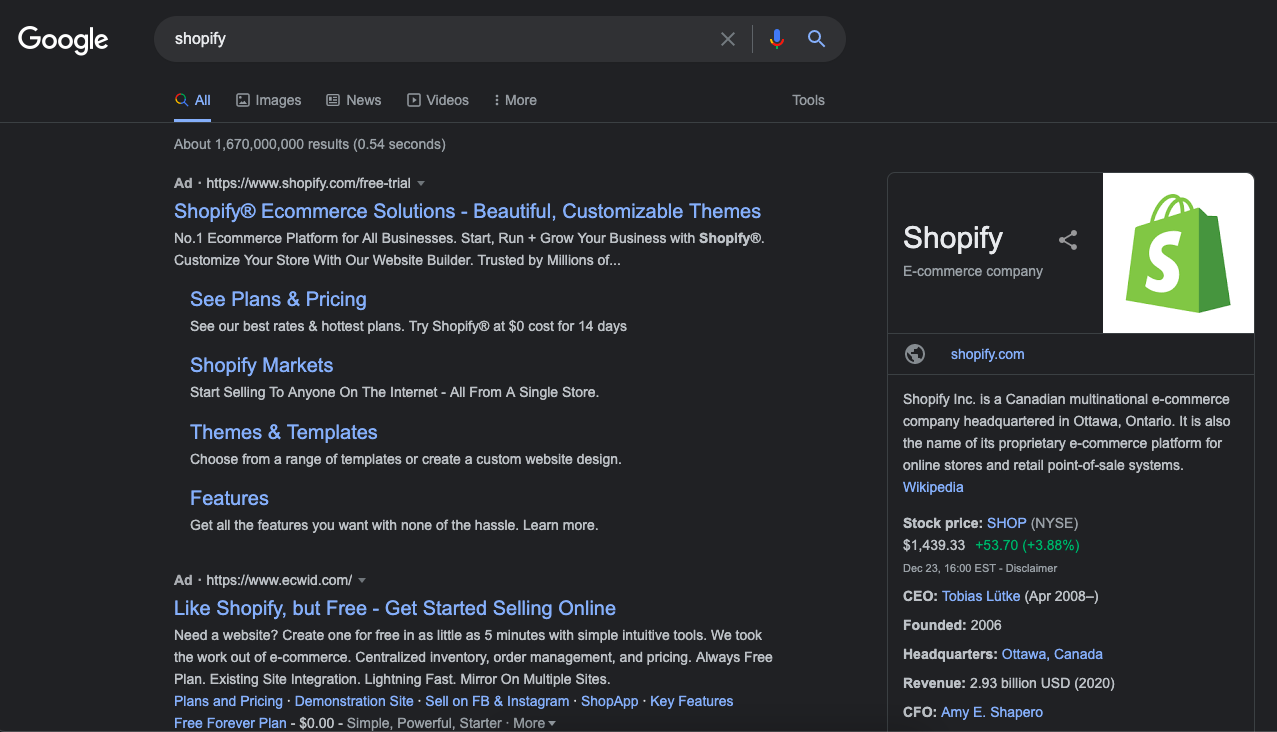Viewport: 1277px width, 732px height.
Task: Switch to the Images tab
Action: (x=268, y=100)
